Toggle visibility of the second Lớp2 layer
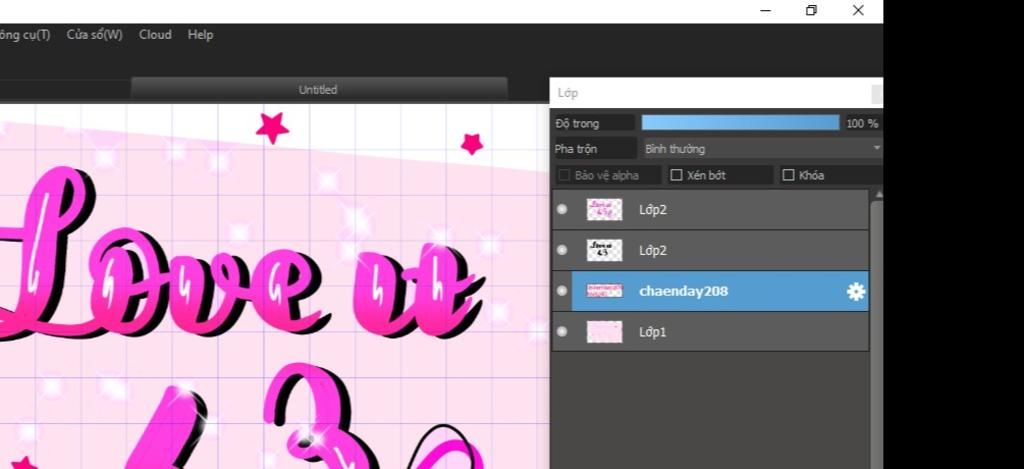 [x=562, y=250]
